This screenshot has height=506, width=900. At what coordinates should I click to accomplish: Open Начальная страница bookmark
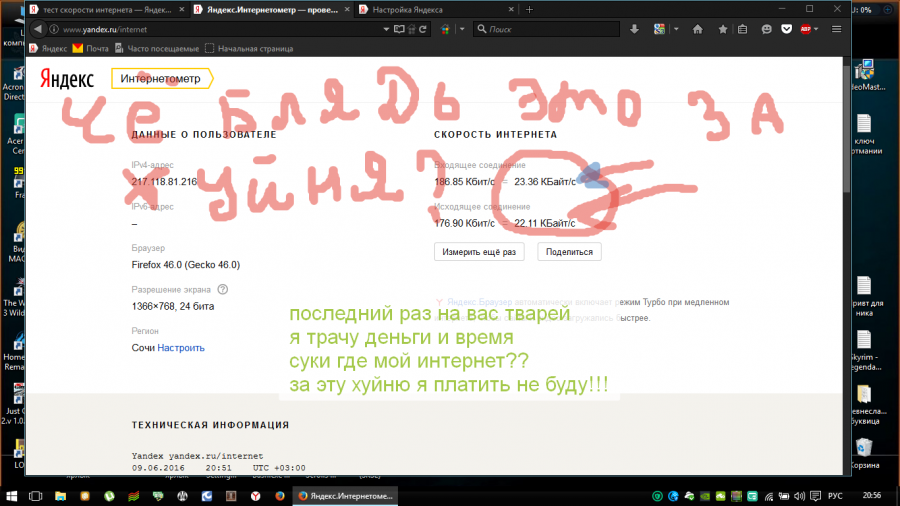click(249, 49)
